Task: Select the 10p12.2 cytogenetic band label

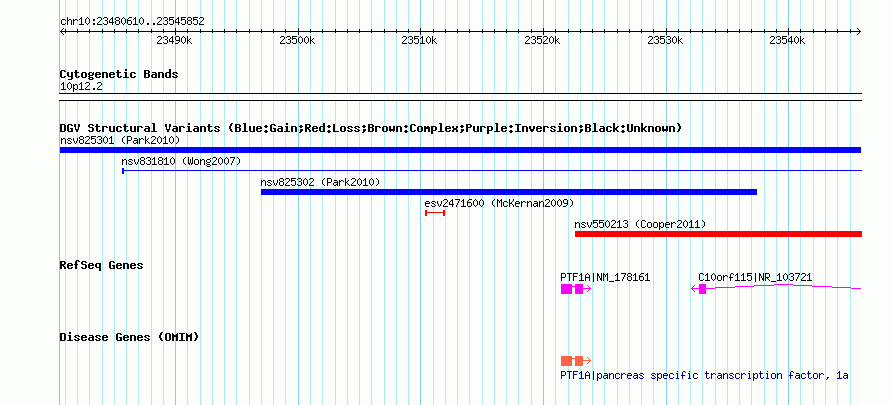Action: pyautogui.click(x=81, y=87)
